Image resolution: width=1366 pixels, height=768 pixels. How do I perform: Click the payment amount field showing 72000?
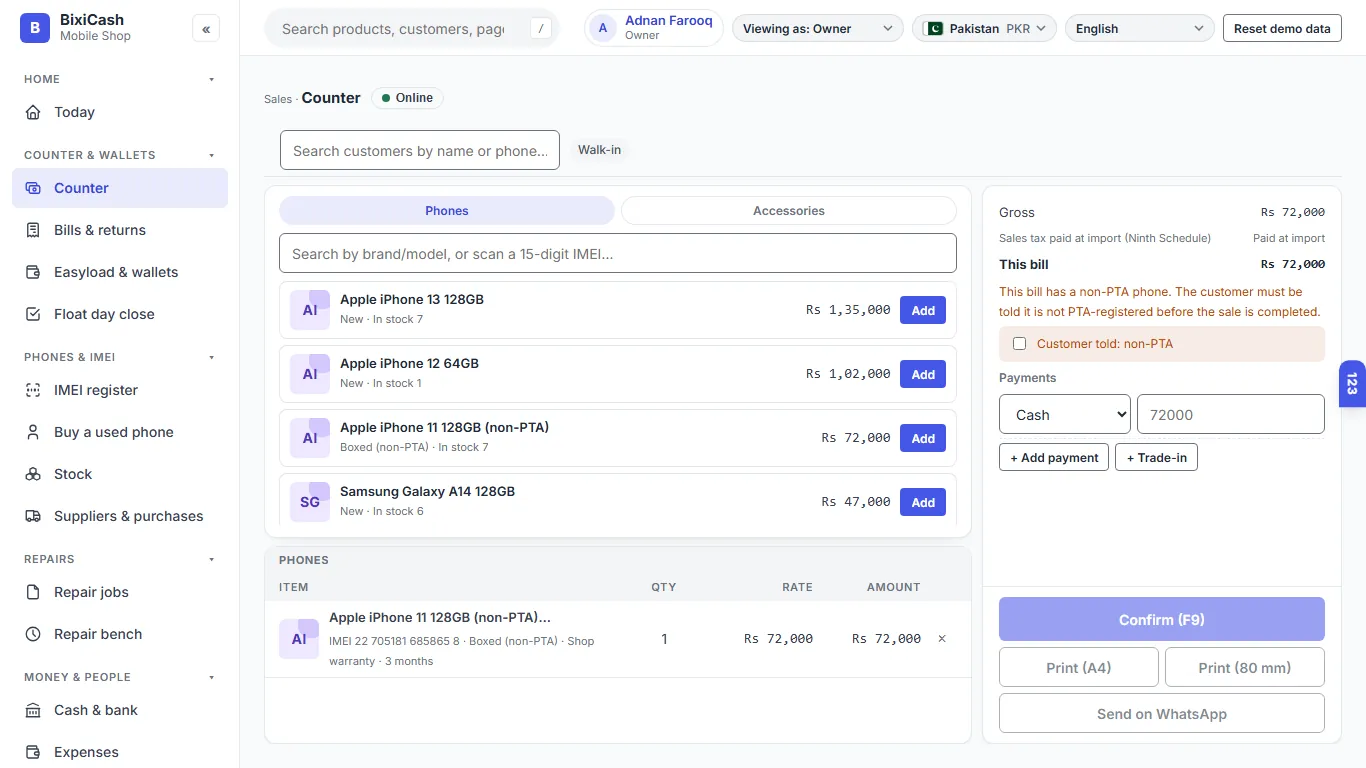coord(1231,415)
